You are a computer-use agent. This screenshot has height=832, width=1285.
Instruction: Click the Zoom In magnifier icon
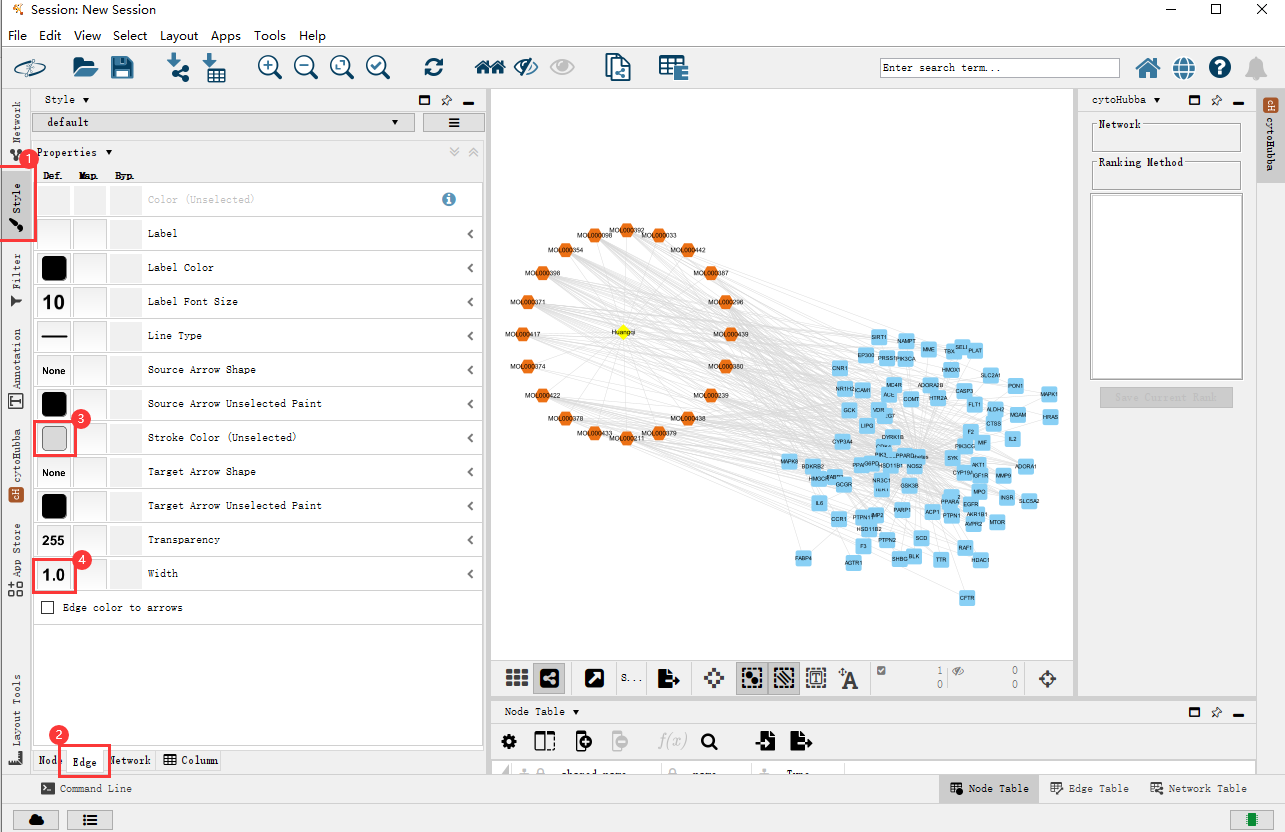[269, 67]
